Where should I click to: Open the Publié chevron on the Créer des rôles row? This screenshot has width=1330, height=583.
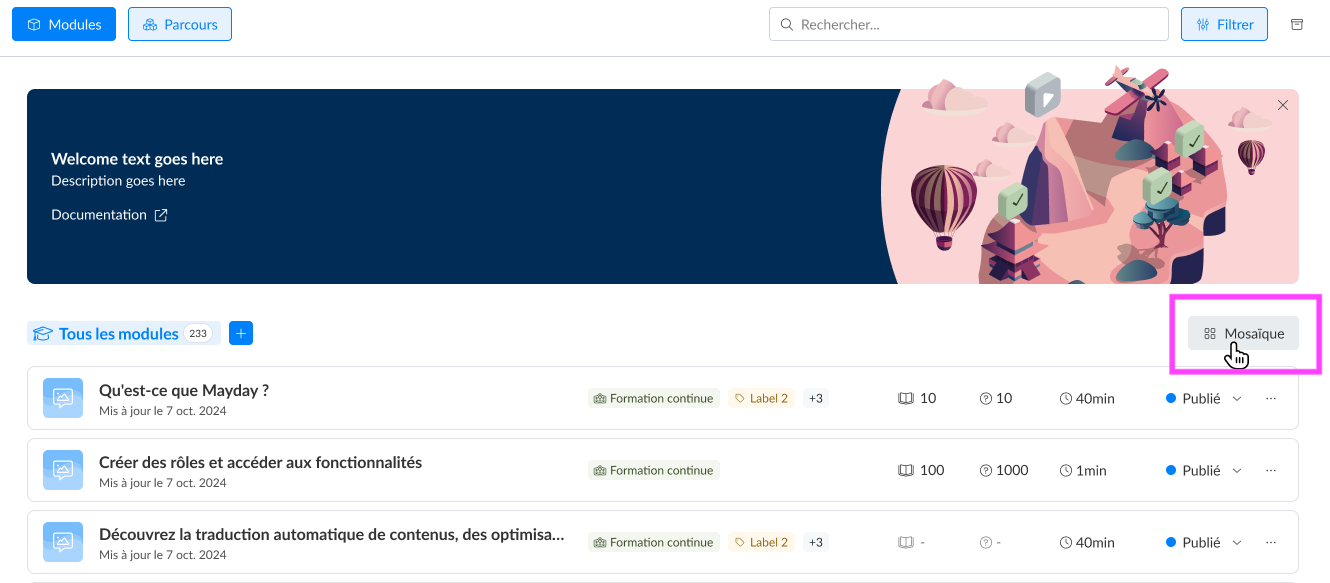tap(1237, 470)
